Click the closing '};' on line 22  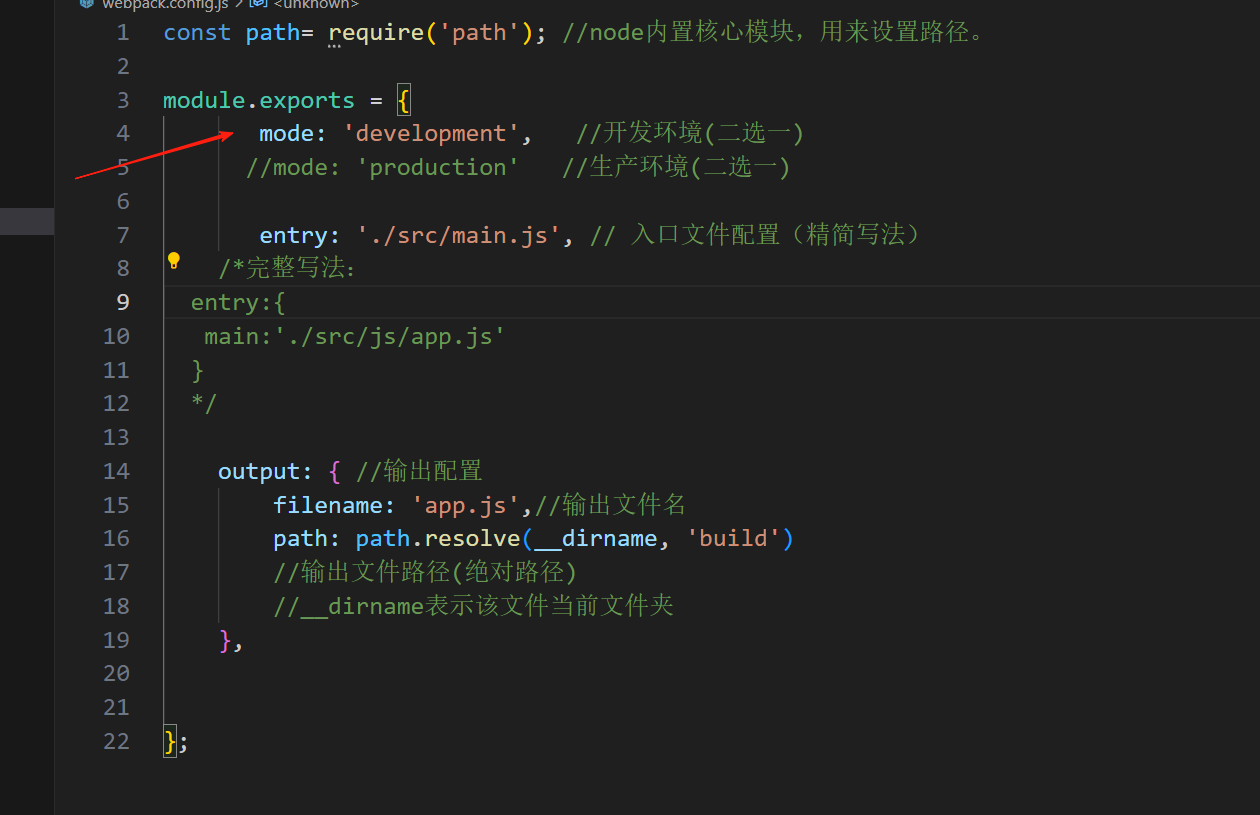[176, 741]
